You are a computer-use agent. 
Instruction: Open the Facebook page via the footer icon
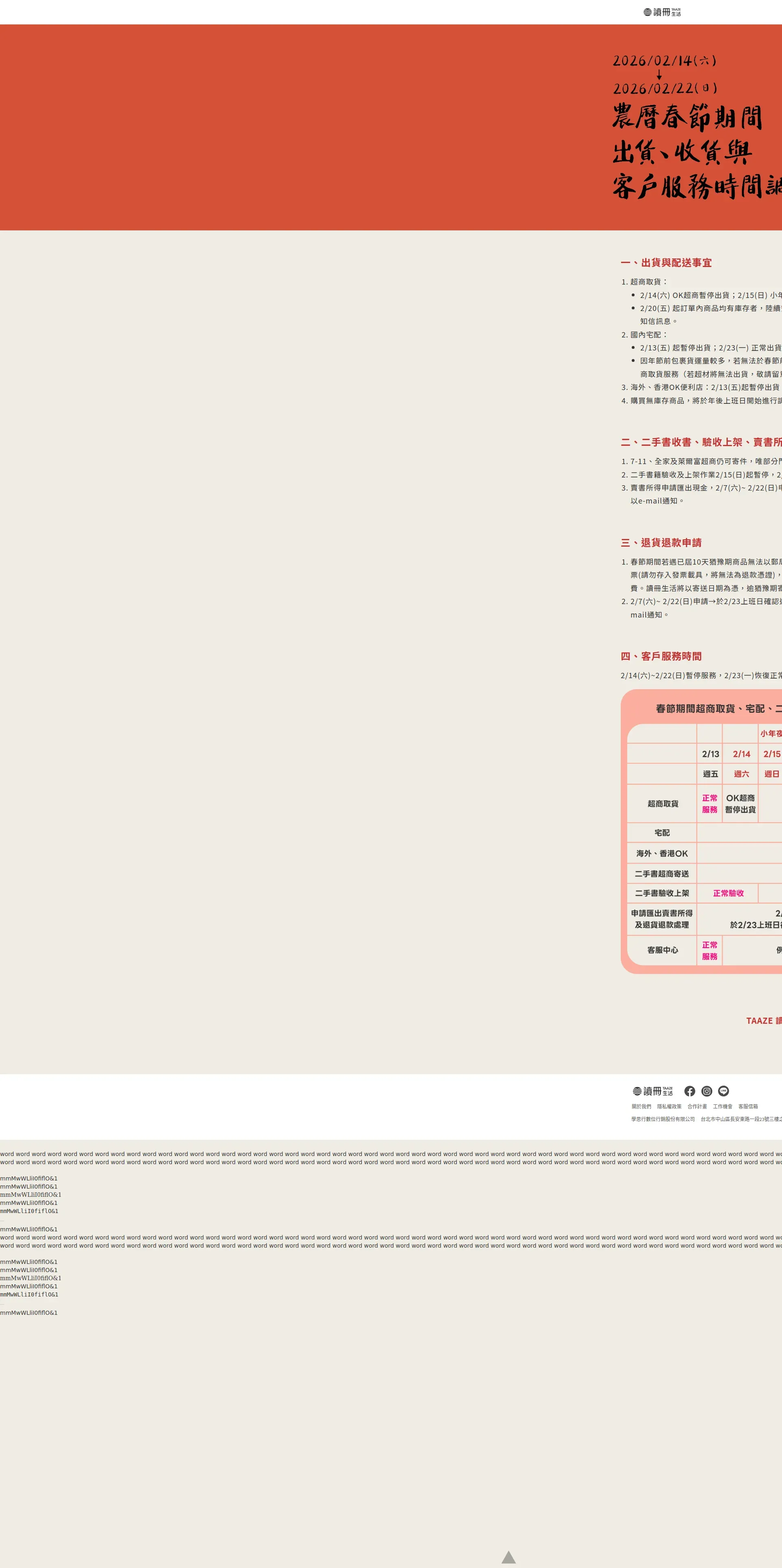[x=690, y=1091]
